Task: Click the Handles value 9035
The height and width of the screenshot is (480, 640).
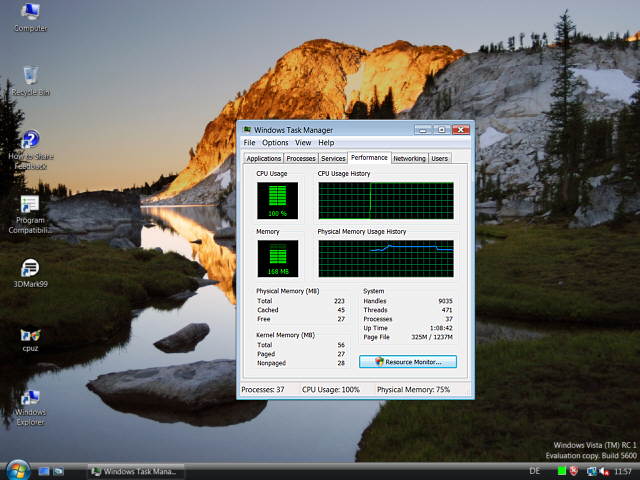Action: [x=445, y=301]
